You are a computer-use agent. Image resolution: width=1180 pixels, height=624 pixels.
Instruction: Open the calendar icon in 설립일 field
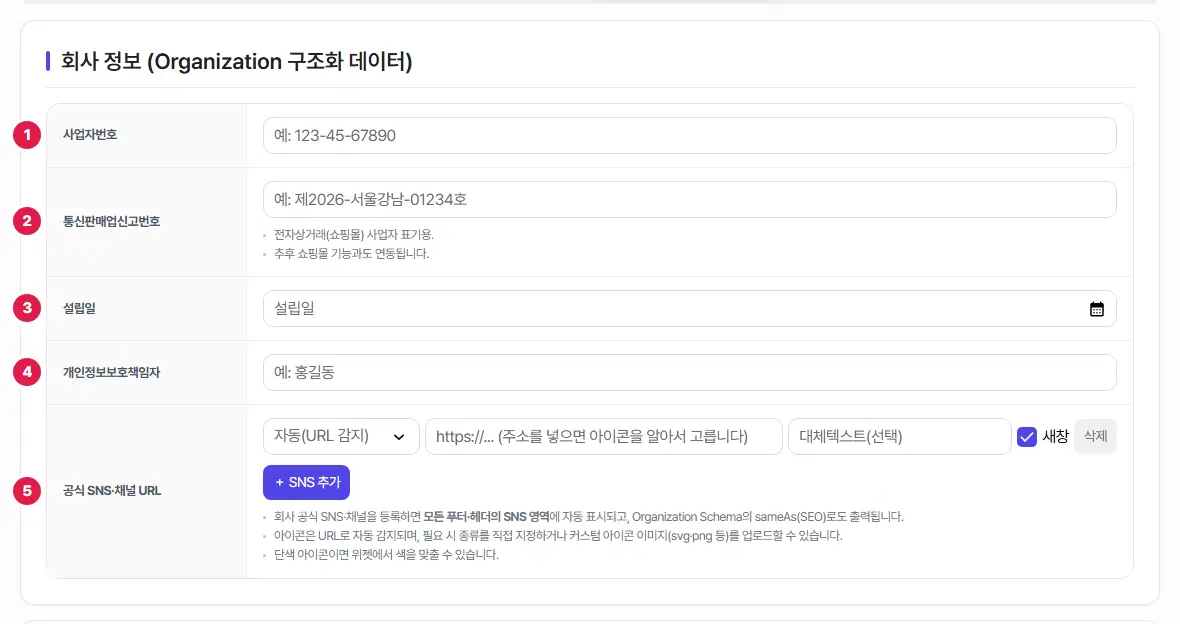tap(1096, 309)
